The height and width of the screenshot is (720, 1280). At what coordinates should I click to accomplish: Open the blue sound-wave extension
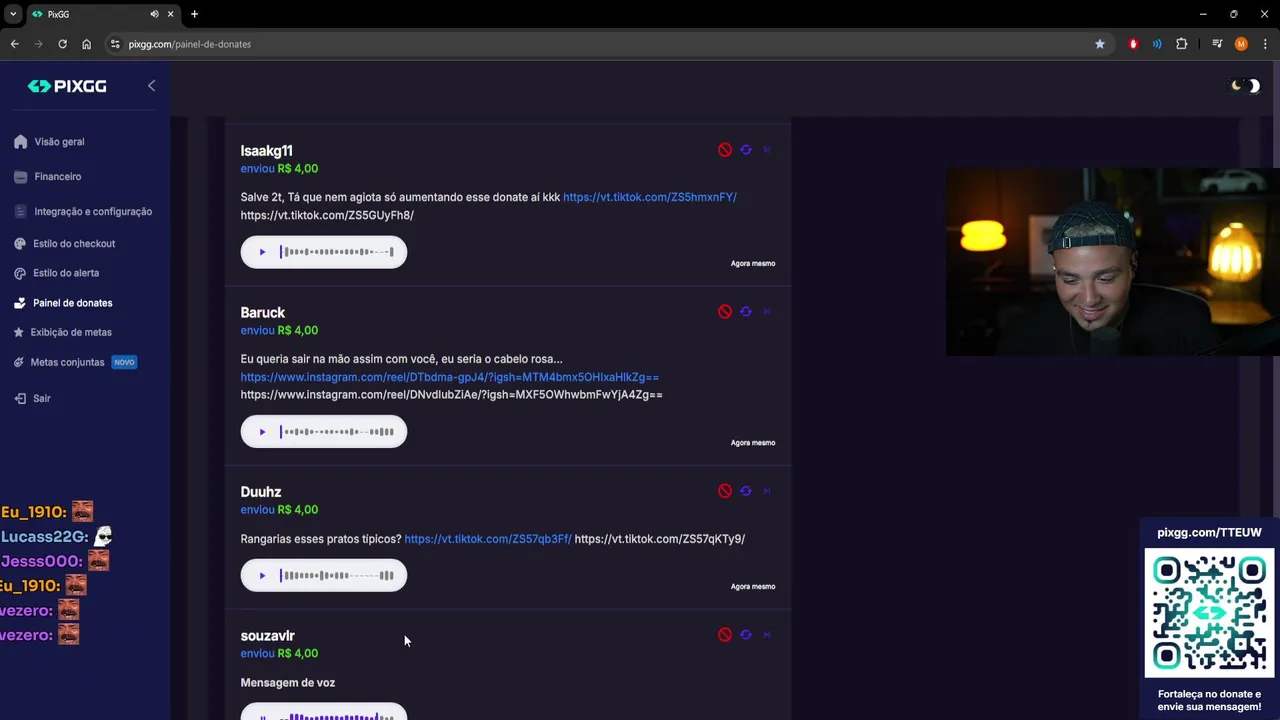tap(1157, 44)
